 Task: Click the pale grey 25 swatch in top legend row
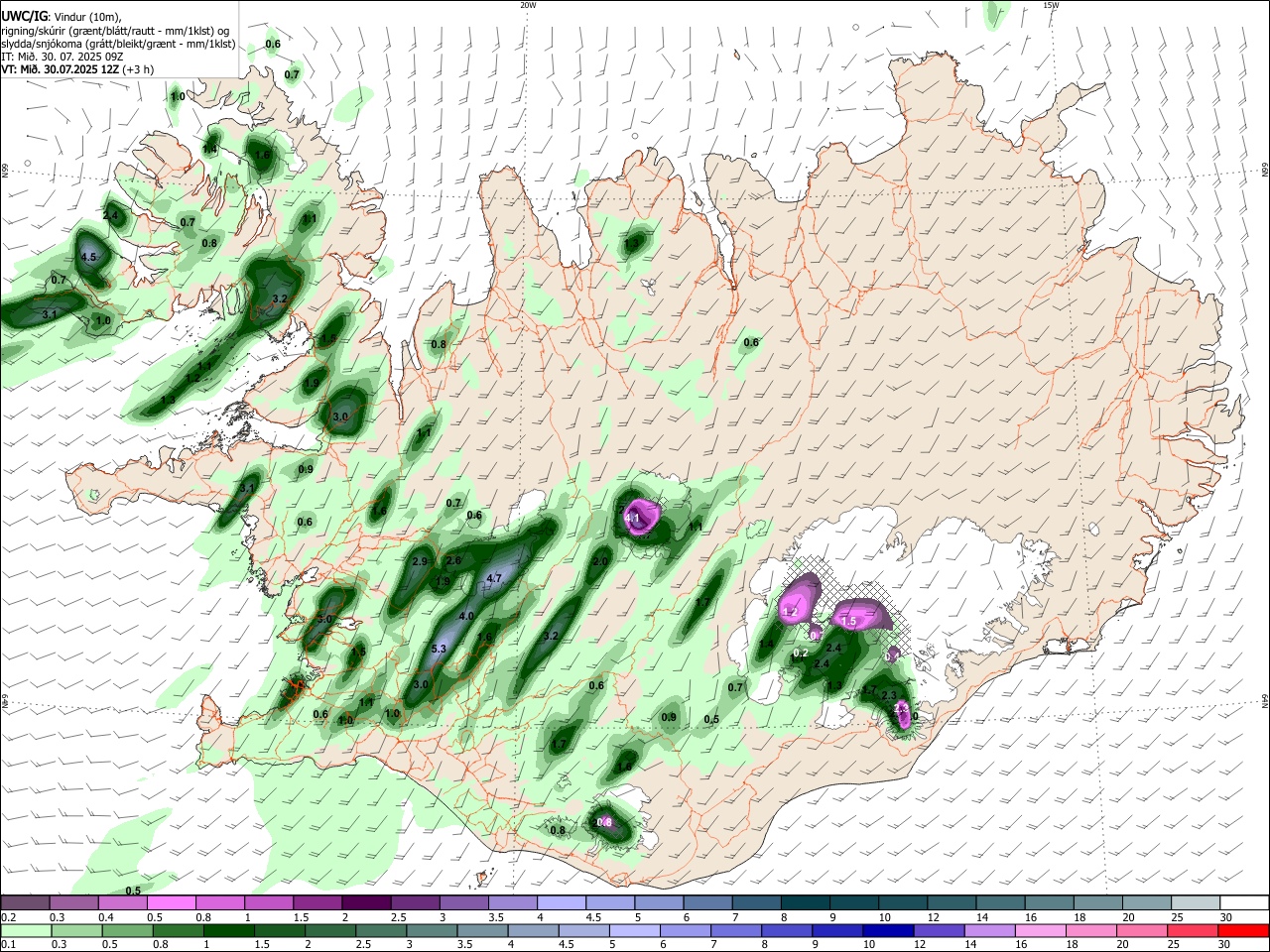click(1196, 902)
